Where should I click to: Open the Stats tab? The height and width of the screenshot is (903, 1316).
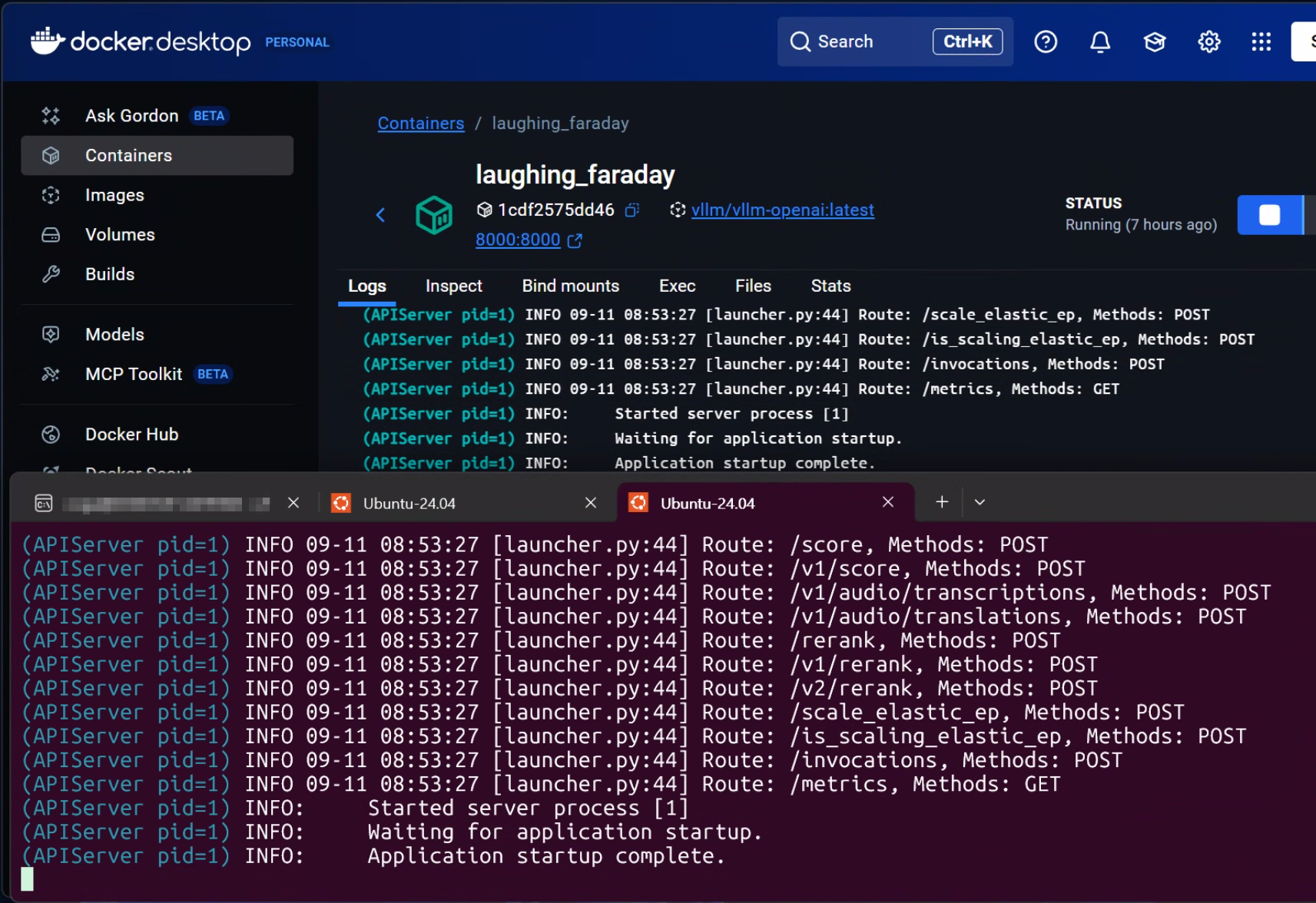click(x=831, y=286)
